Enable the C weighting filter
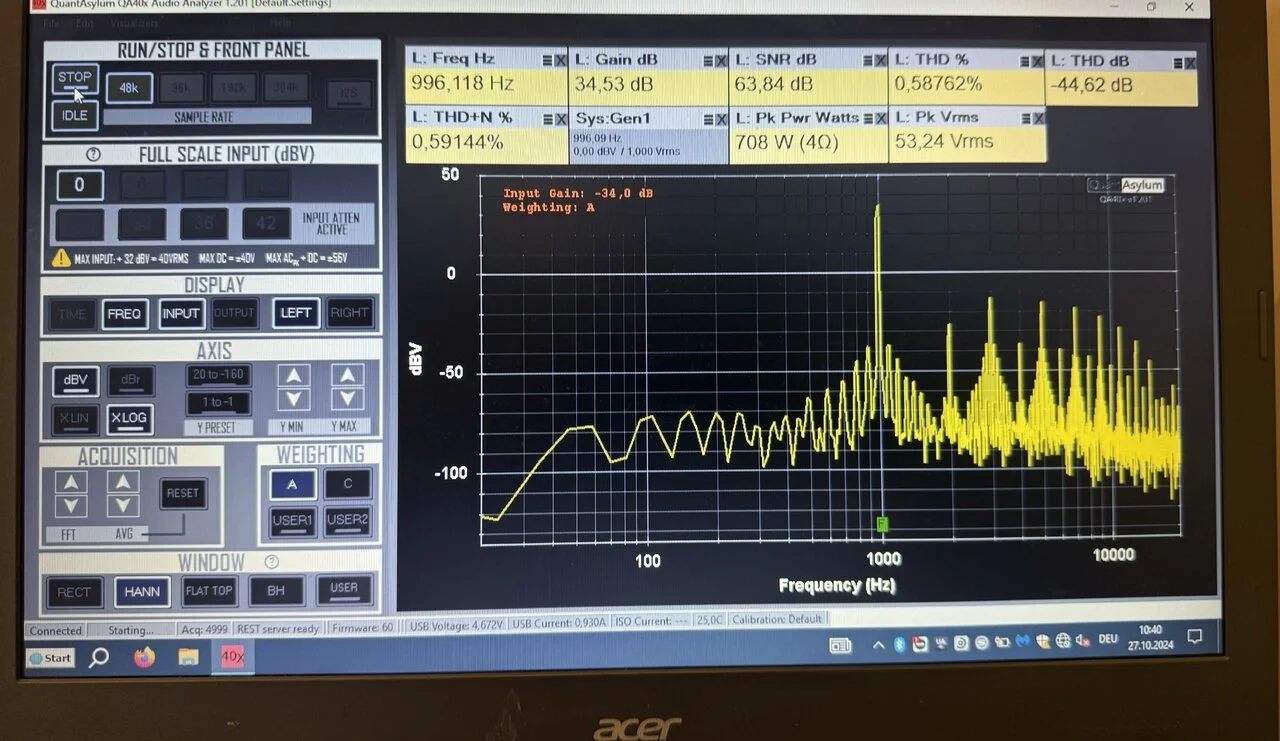1280x741 pixels. [x=347, y=484]
